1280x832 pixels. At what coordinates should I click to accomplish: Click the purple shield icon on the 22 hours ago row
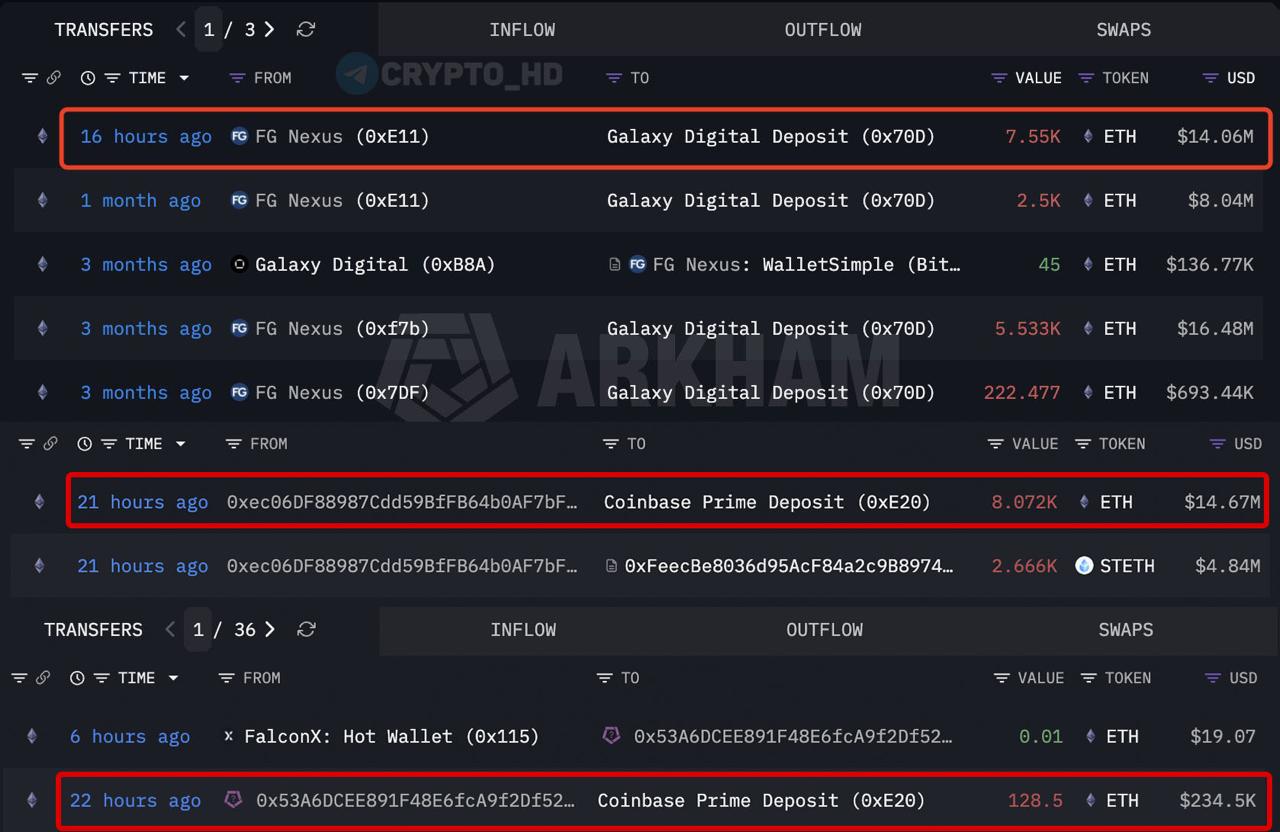pyautogui.click(x=233, y=800)
